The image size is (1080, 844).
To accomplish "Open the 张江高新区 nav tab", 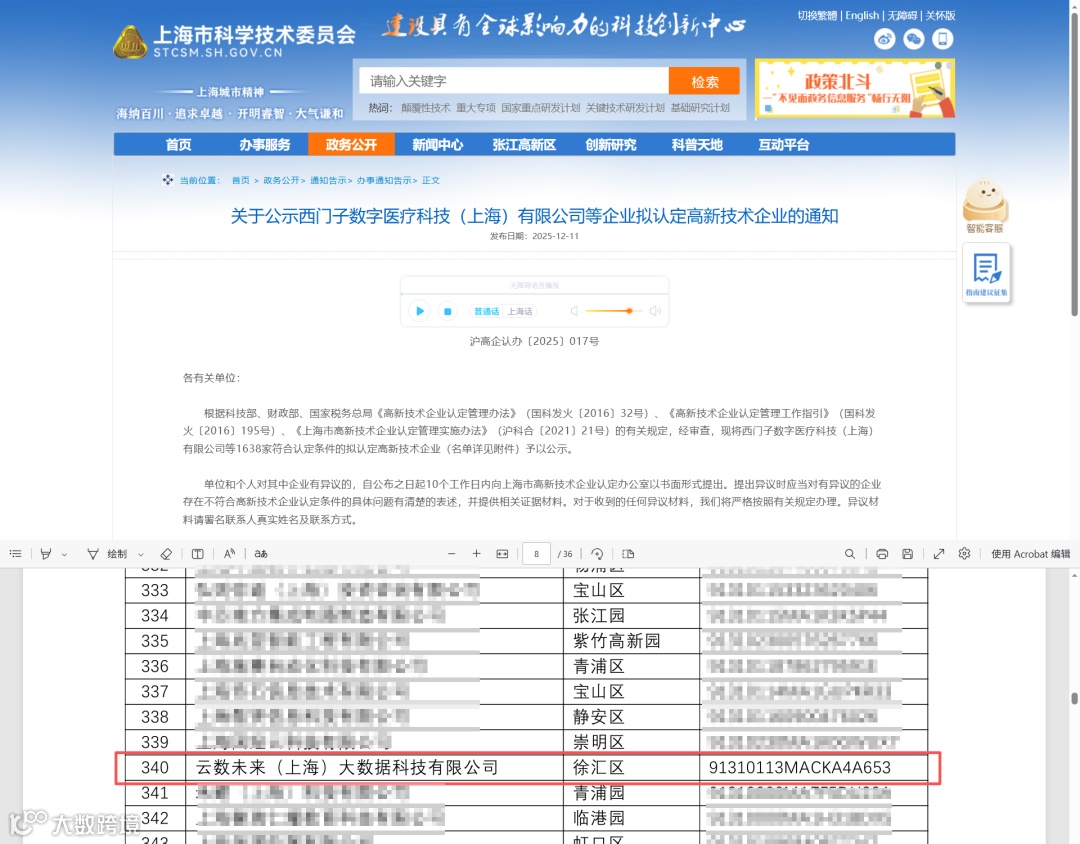I will tap(524, 145).
